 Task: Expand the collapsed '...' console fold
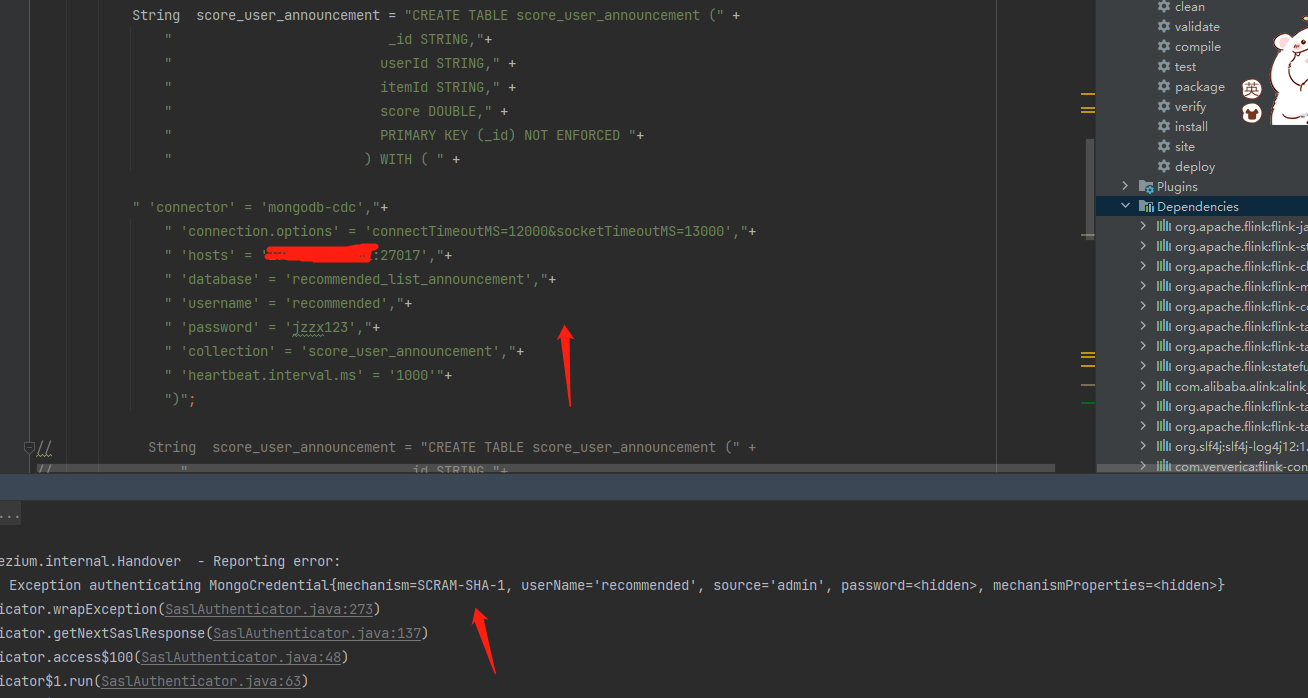coord(9,515)
